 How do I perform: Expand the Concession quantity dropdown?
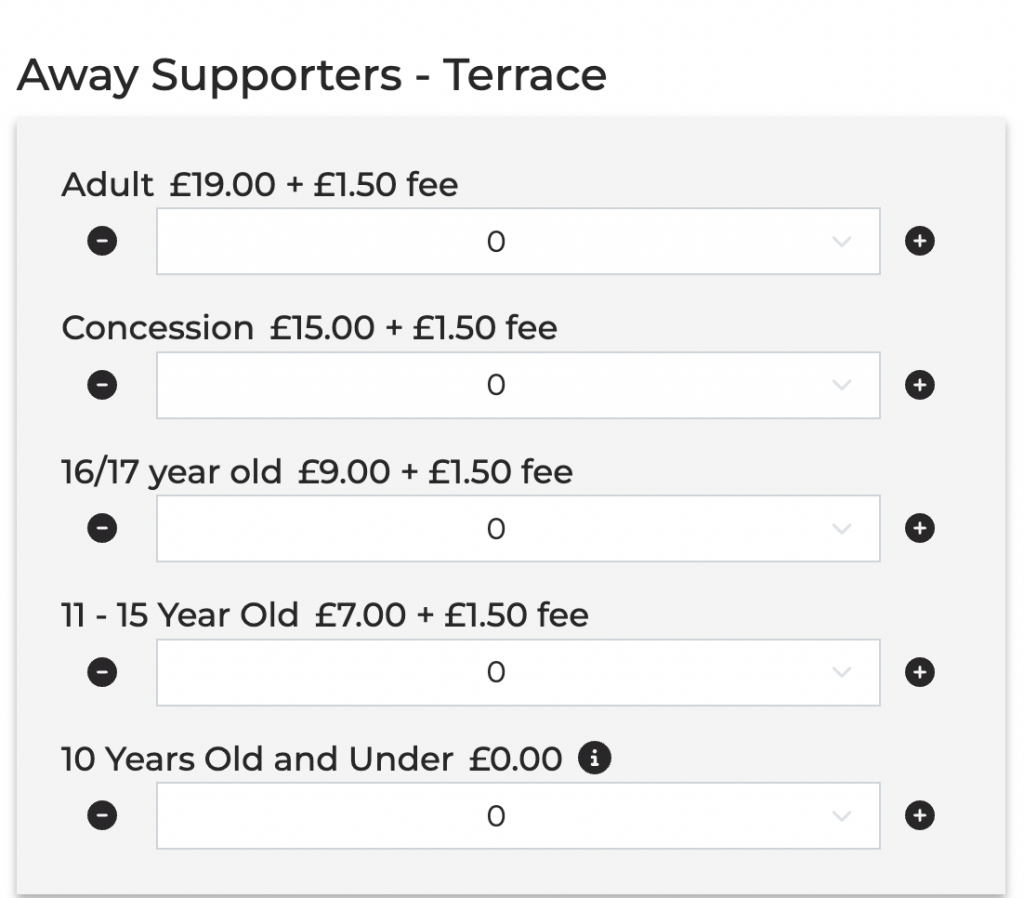(x=518, y=385)
